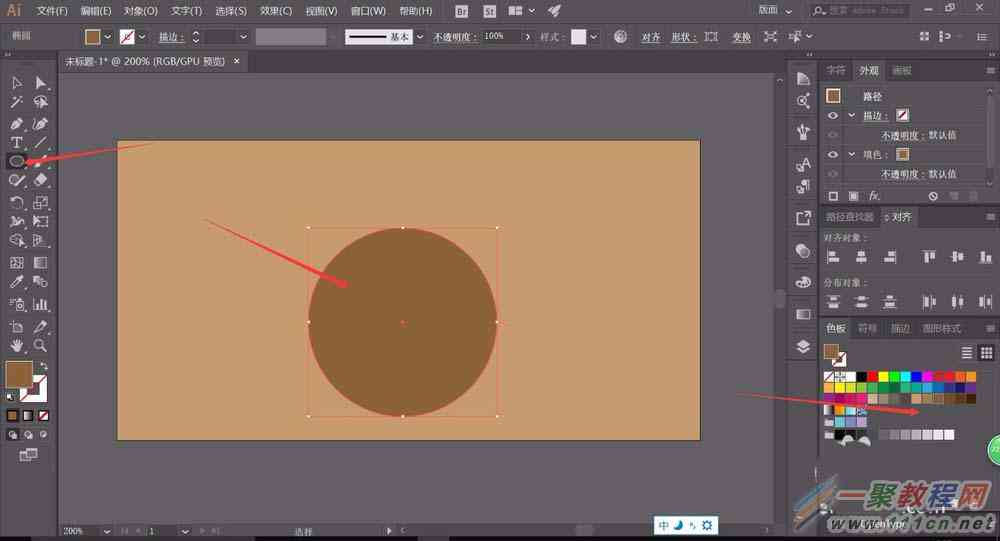Click the red swatch in swatches panel
Viewport: 1000px width, 541px height.
pyautogui.click(x=872, y=377)
